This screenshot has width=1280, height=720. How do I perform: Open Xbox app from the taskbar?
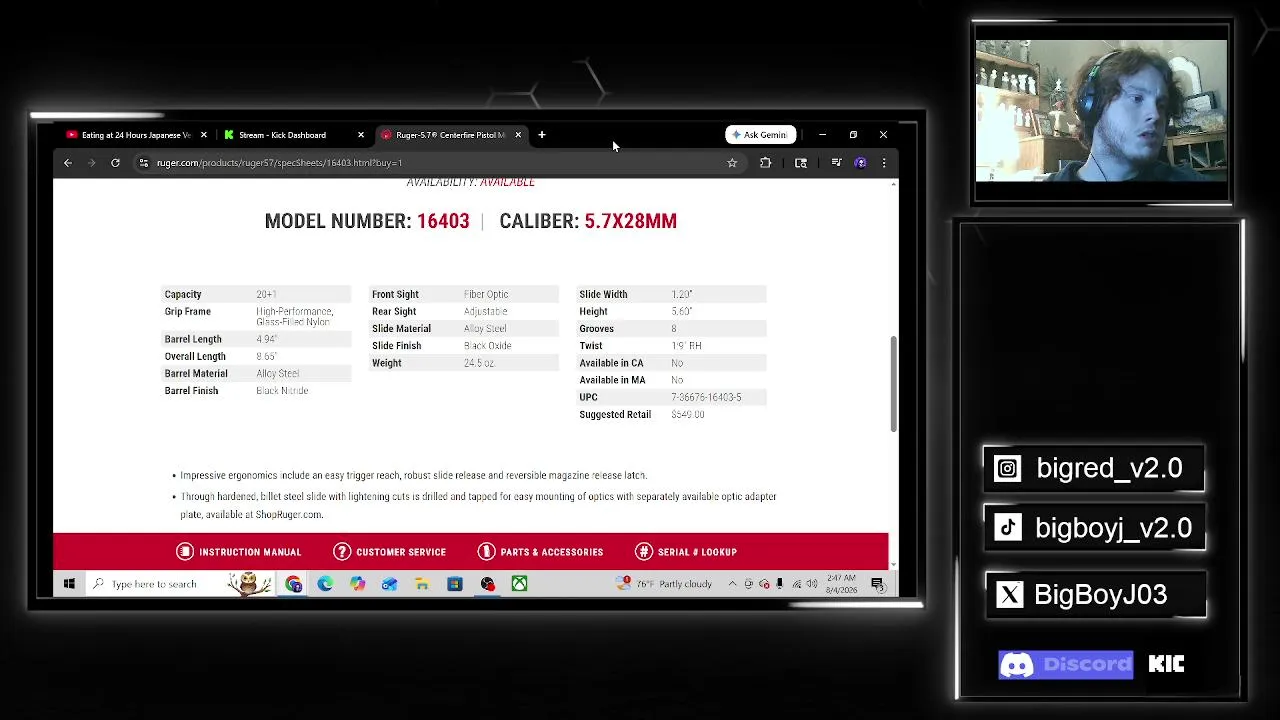coord(519,584)
